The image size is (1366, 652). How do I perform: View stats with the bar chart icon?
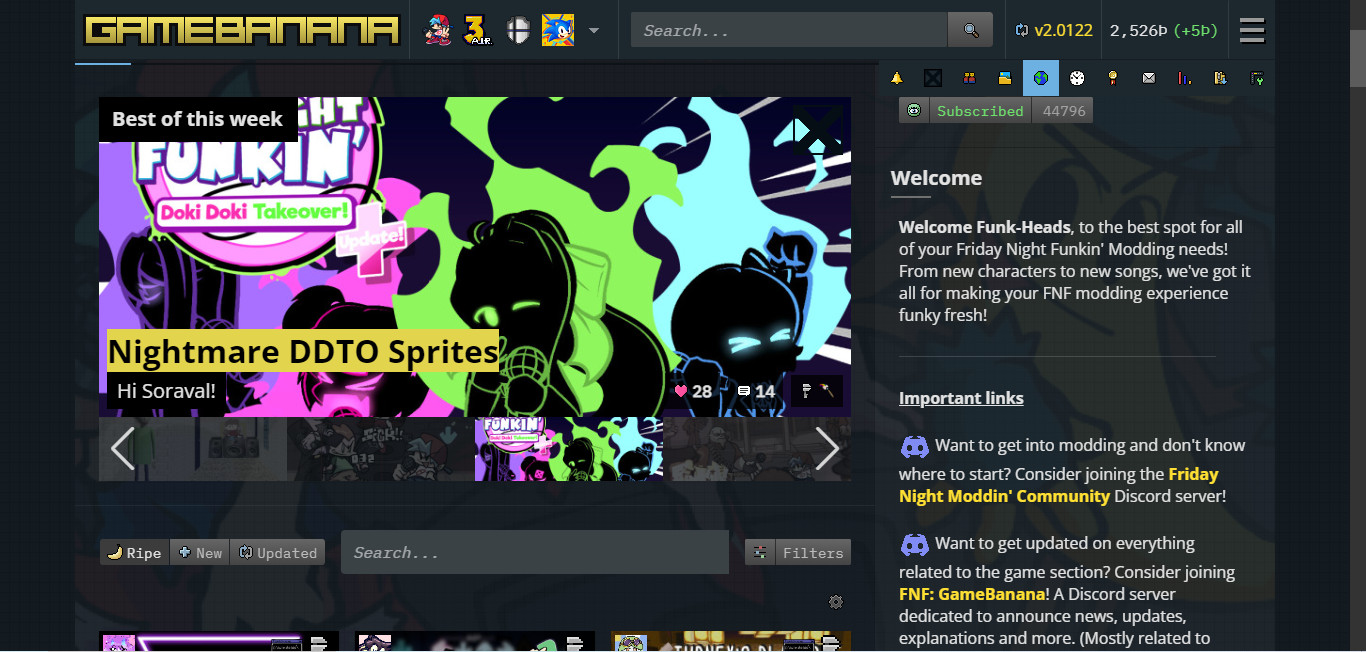pyautogui.click(x=1184, y=77)
